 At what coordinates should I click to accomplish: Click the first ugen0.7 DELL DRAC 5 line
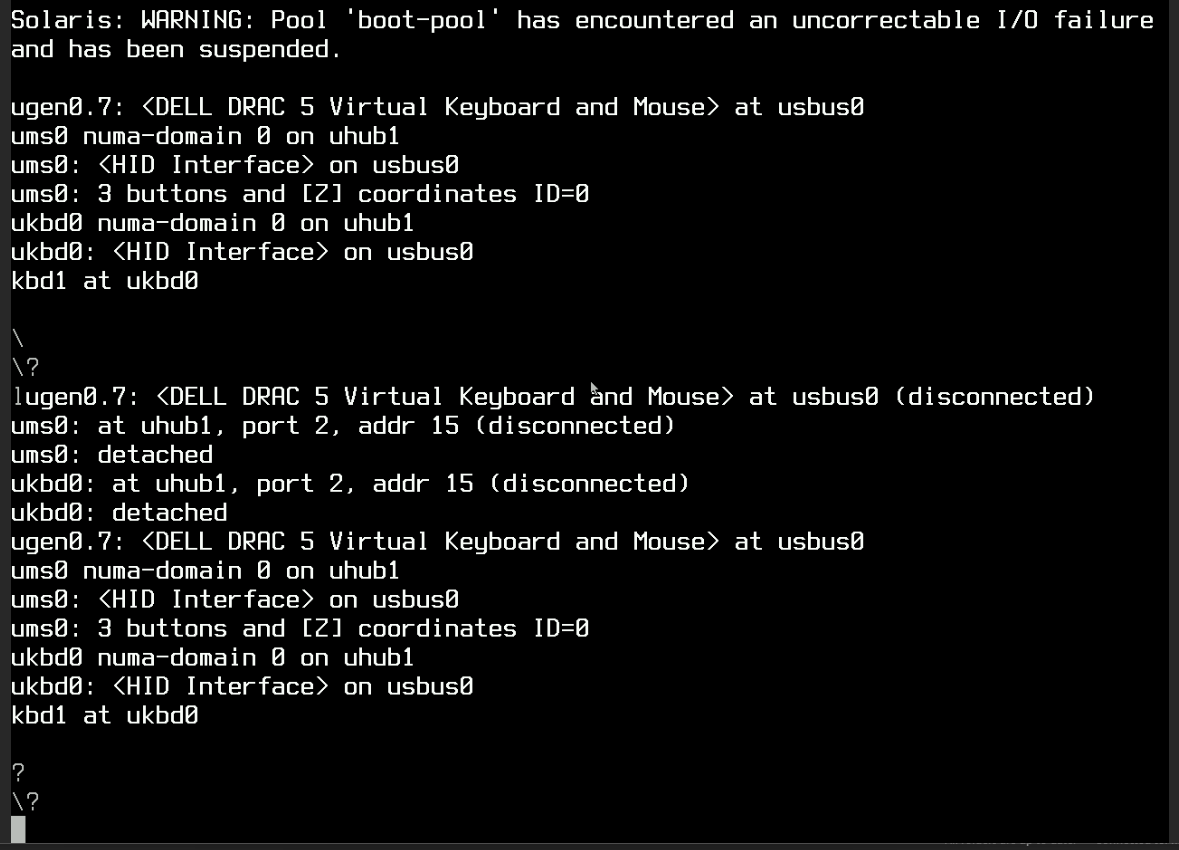coord(437,107)
